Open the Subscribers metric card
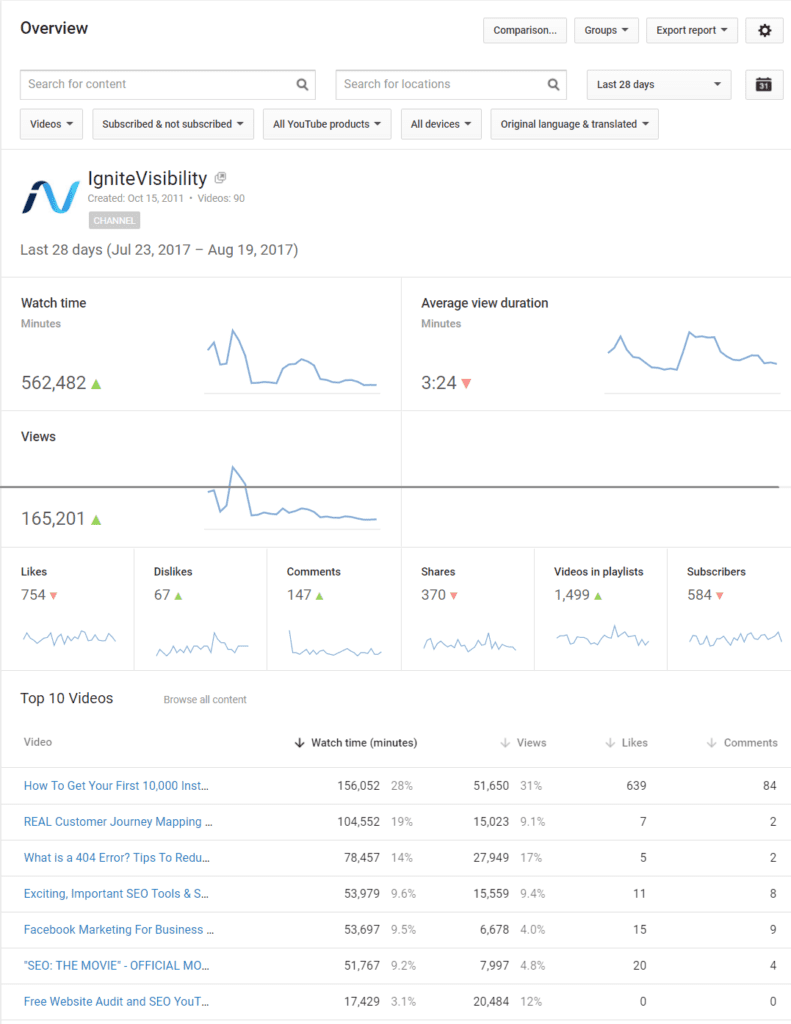Image resolution: width=791 pixels, height=1024 pixels. coord(729,609)
